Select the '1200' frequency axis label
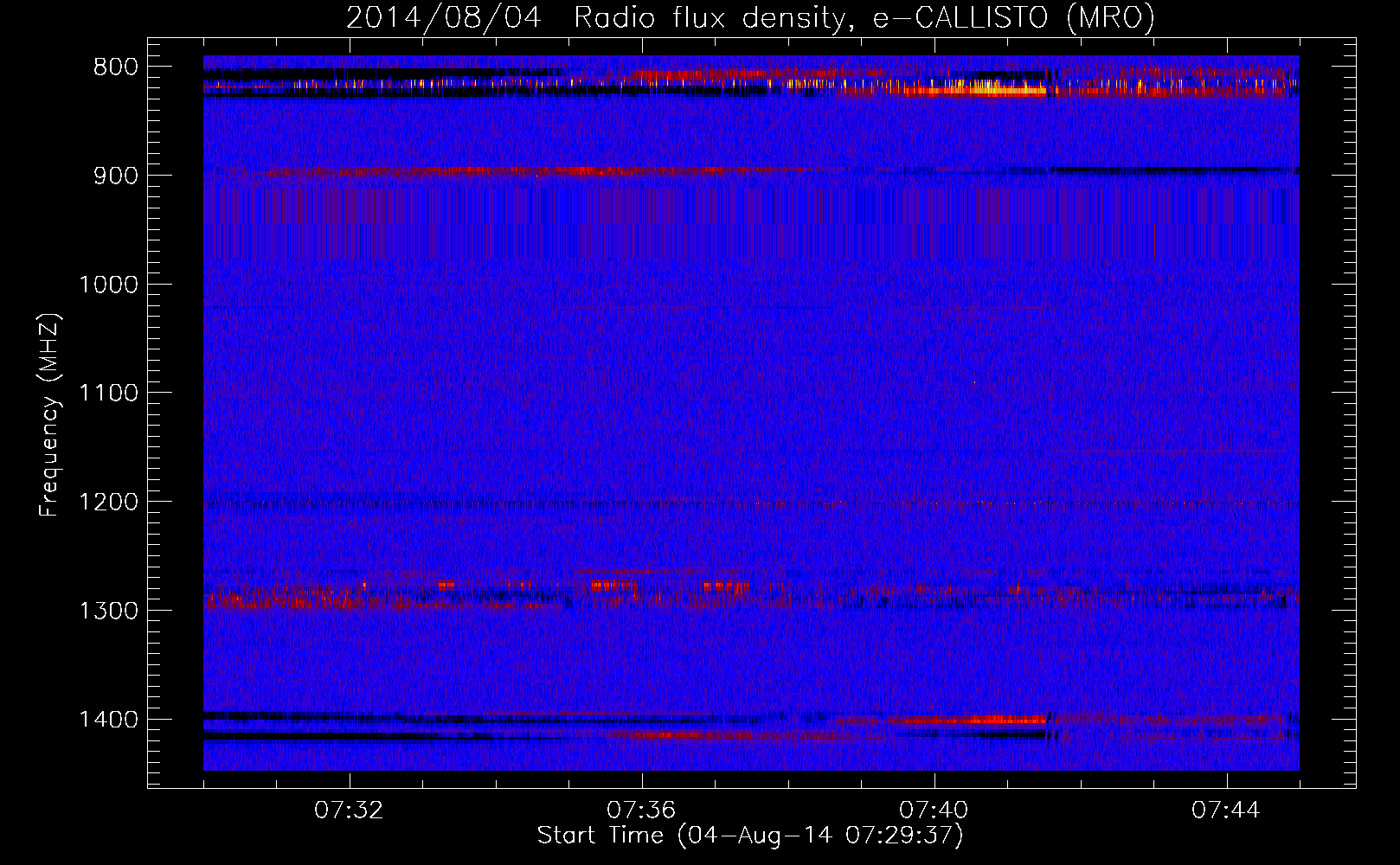The height and width of the screenshot is (865, 1400). 108,503
